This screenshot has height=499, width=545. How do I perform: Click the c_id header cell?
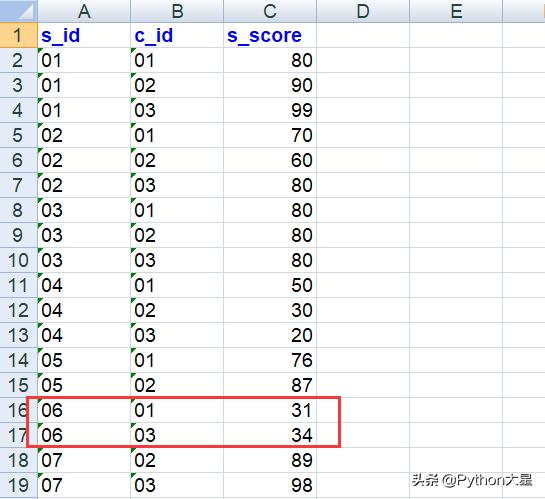(x=177, y=35)
